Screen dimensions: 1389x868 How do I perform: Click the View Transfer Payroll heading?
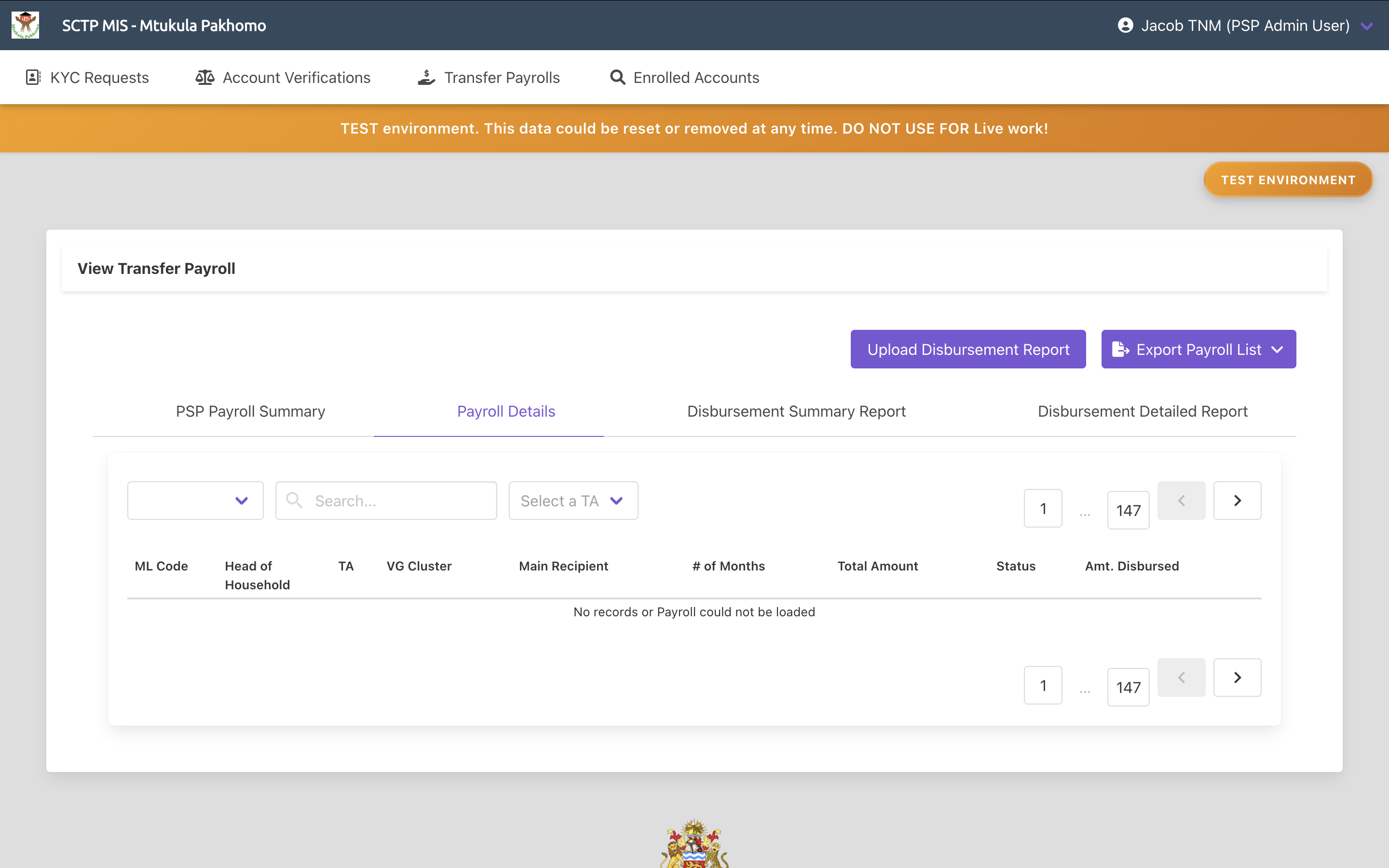click(x=156, y=268)
